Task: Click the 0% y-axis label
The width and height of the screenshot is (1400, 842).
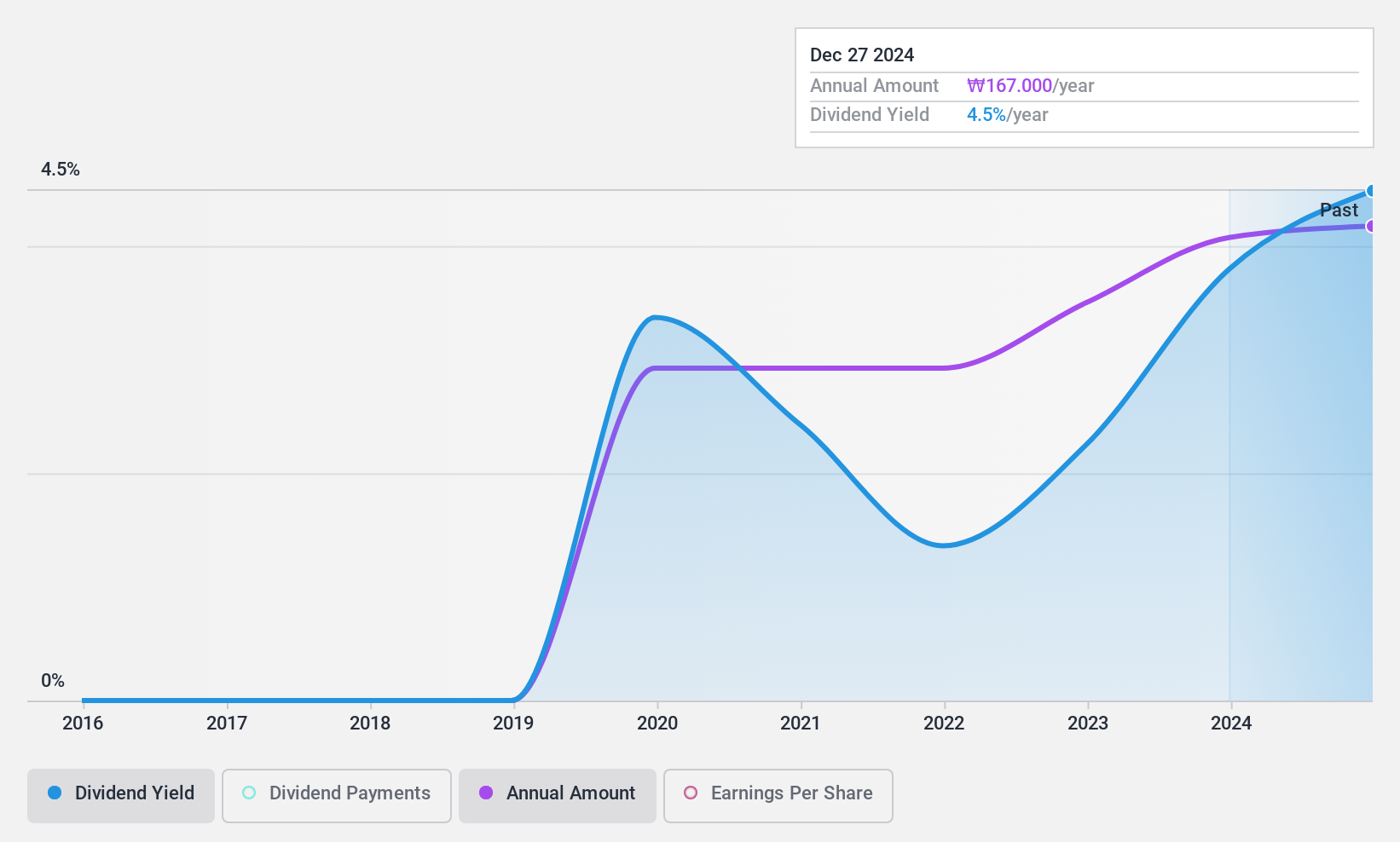Action: [x=53, y=681]
